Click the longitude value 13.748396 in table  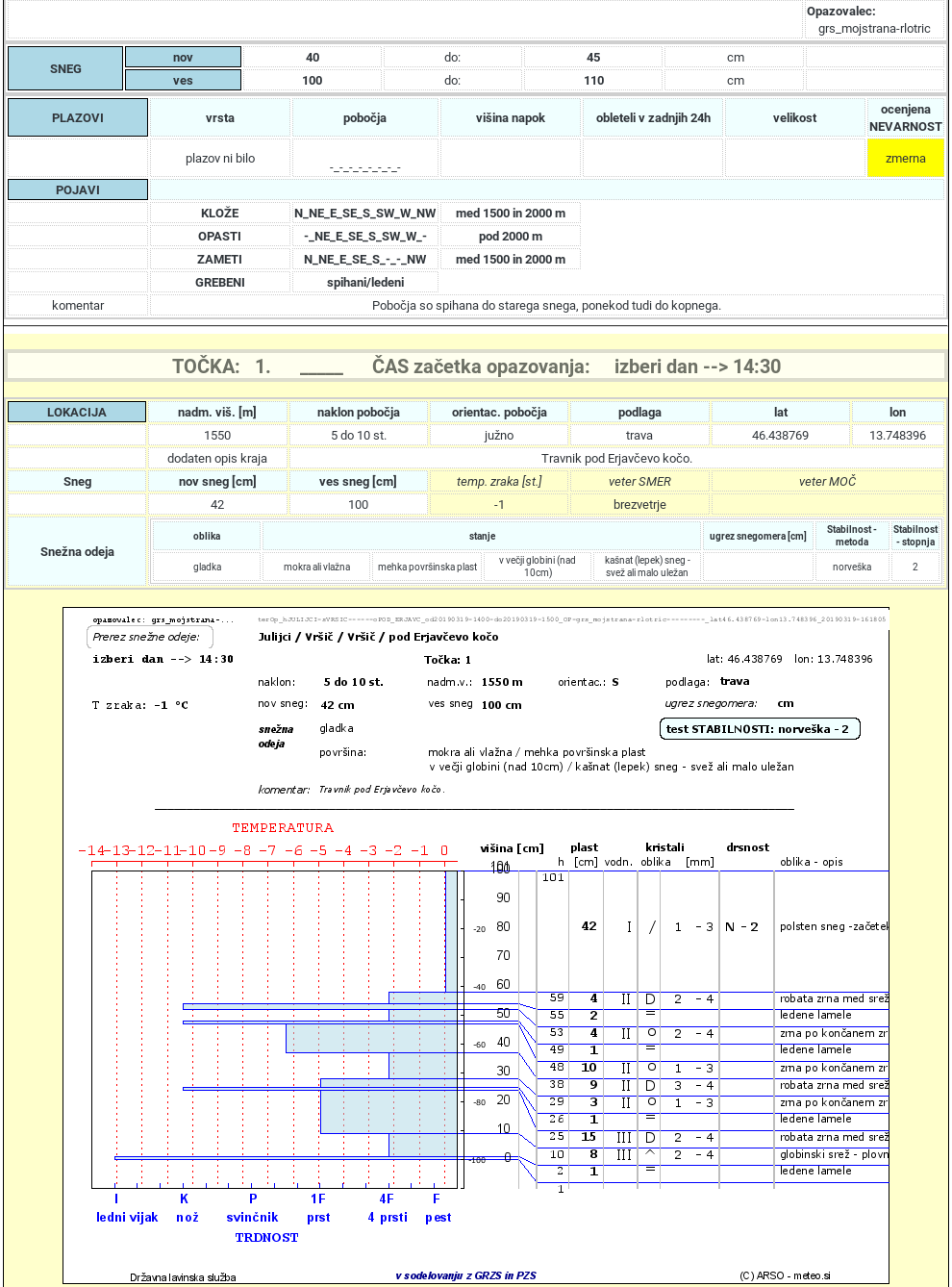pyautogui.click(x=898, y=436)
